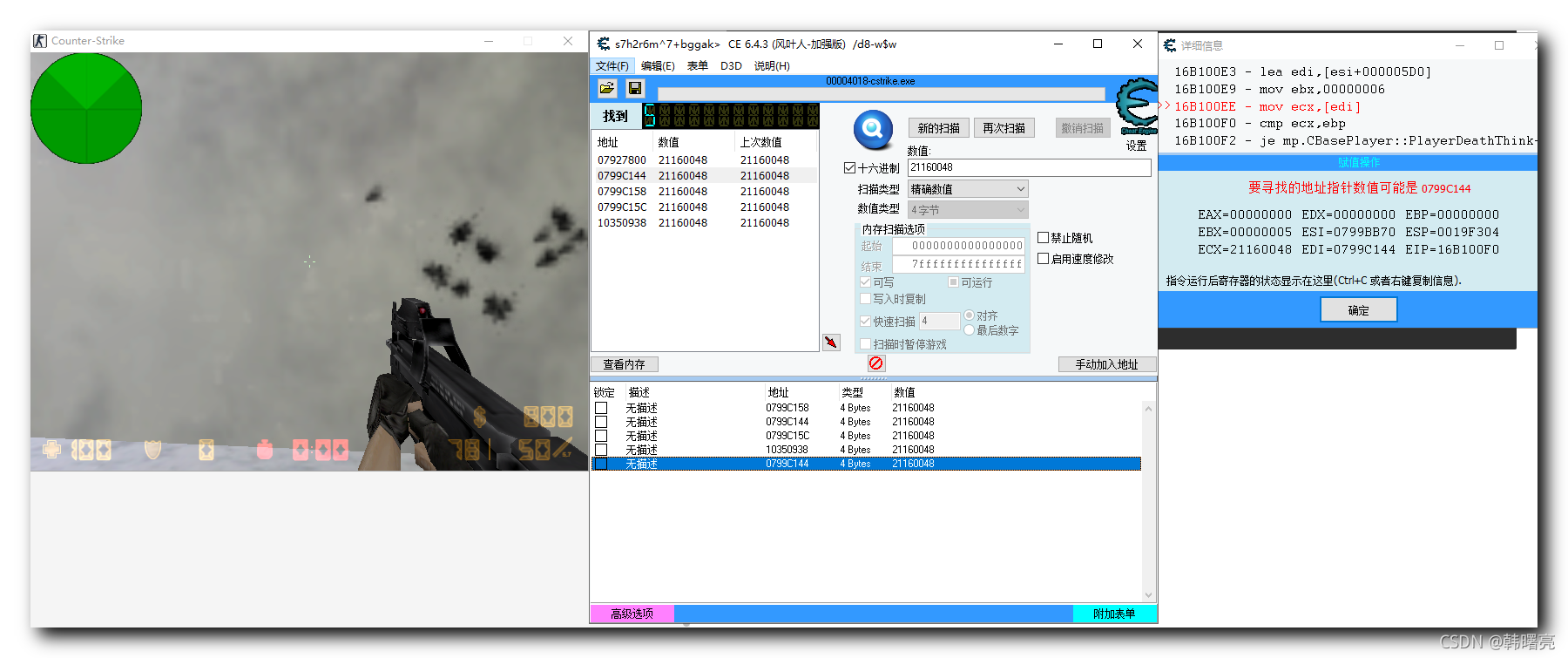
Task: Open settings via Cheat Engine logo
Action: point(1138,108)
